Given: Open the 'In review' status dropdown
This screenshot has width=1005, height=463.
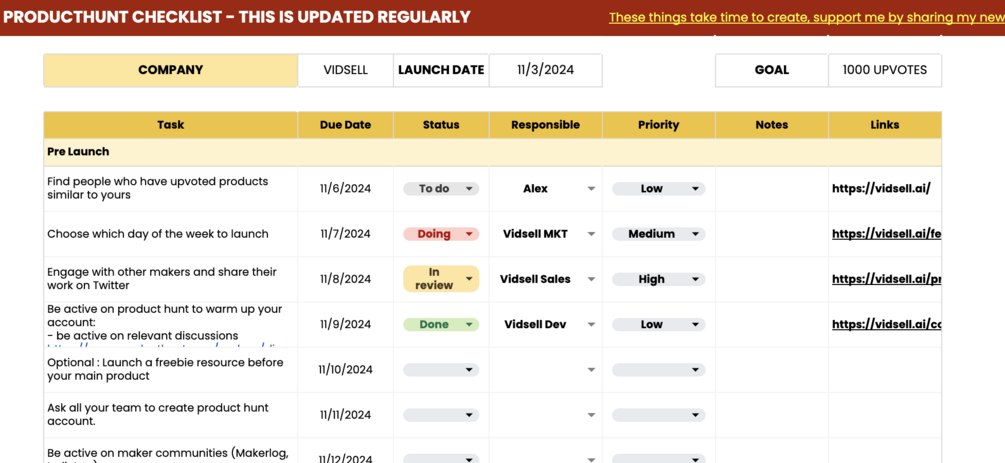Looking at the screenshot, I should click(441, 279).
